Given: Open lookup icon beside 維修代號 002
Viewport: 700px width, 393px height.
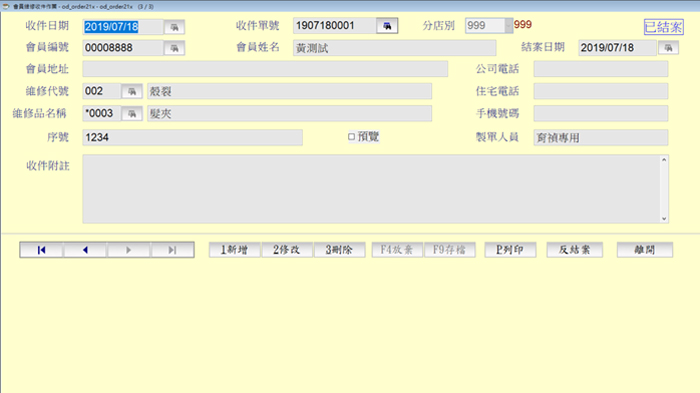Looking at the screenshot, I should pos(132,92).
